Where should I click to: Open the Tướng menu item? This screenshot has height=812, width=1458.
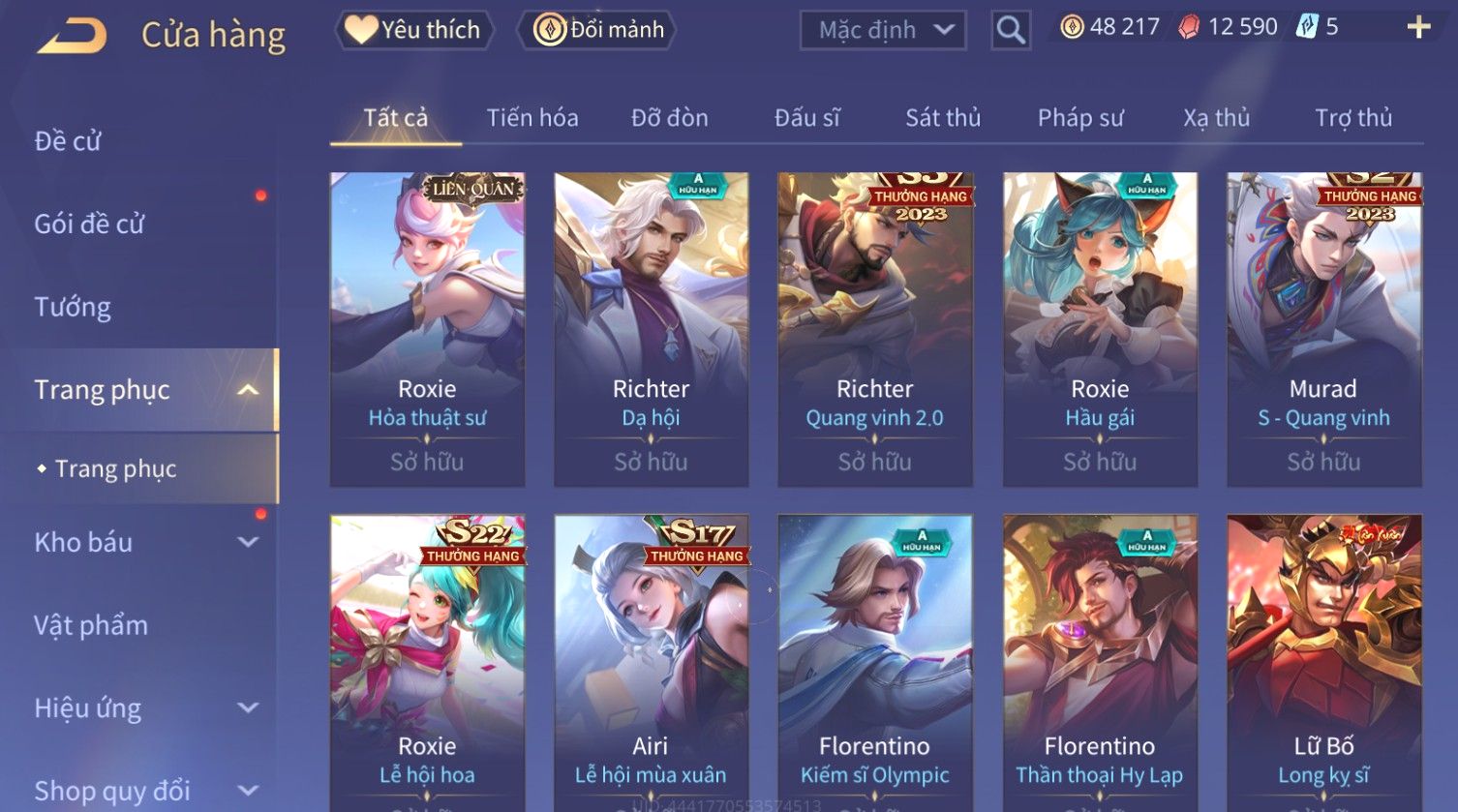coord(73,307)
